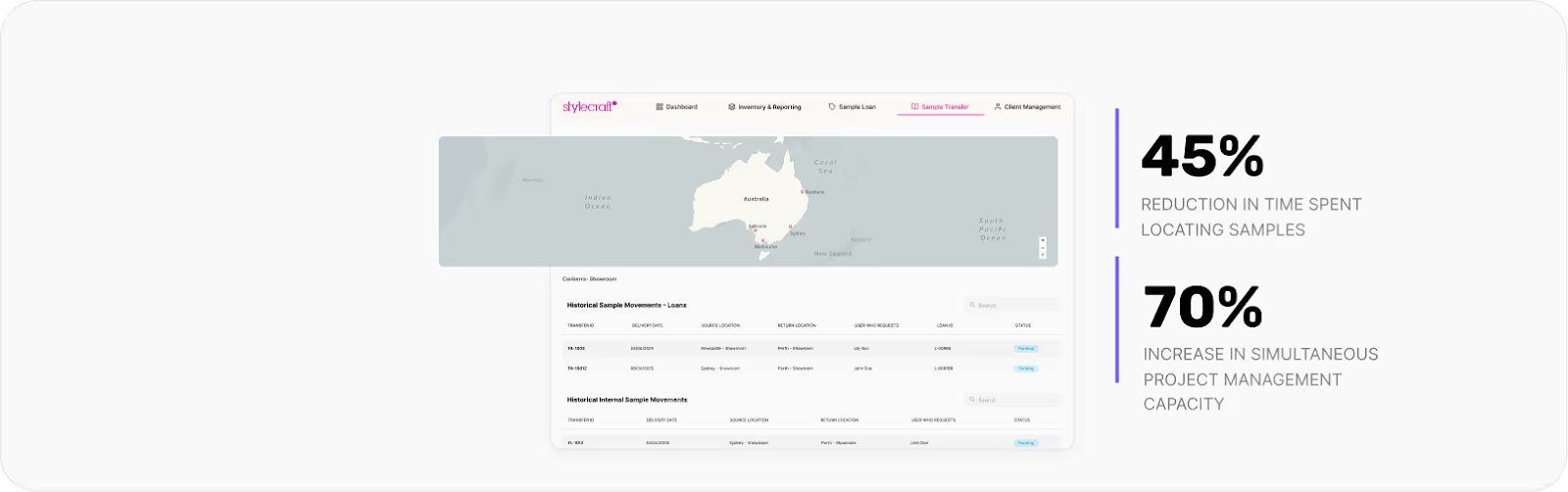Screen dimensions: 1568x492
Task: Click the Australia label on map
Action: point(756,199)
